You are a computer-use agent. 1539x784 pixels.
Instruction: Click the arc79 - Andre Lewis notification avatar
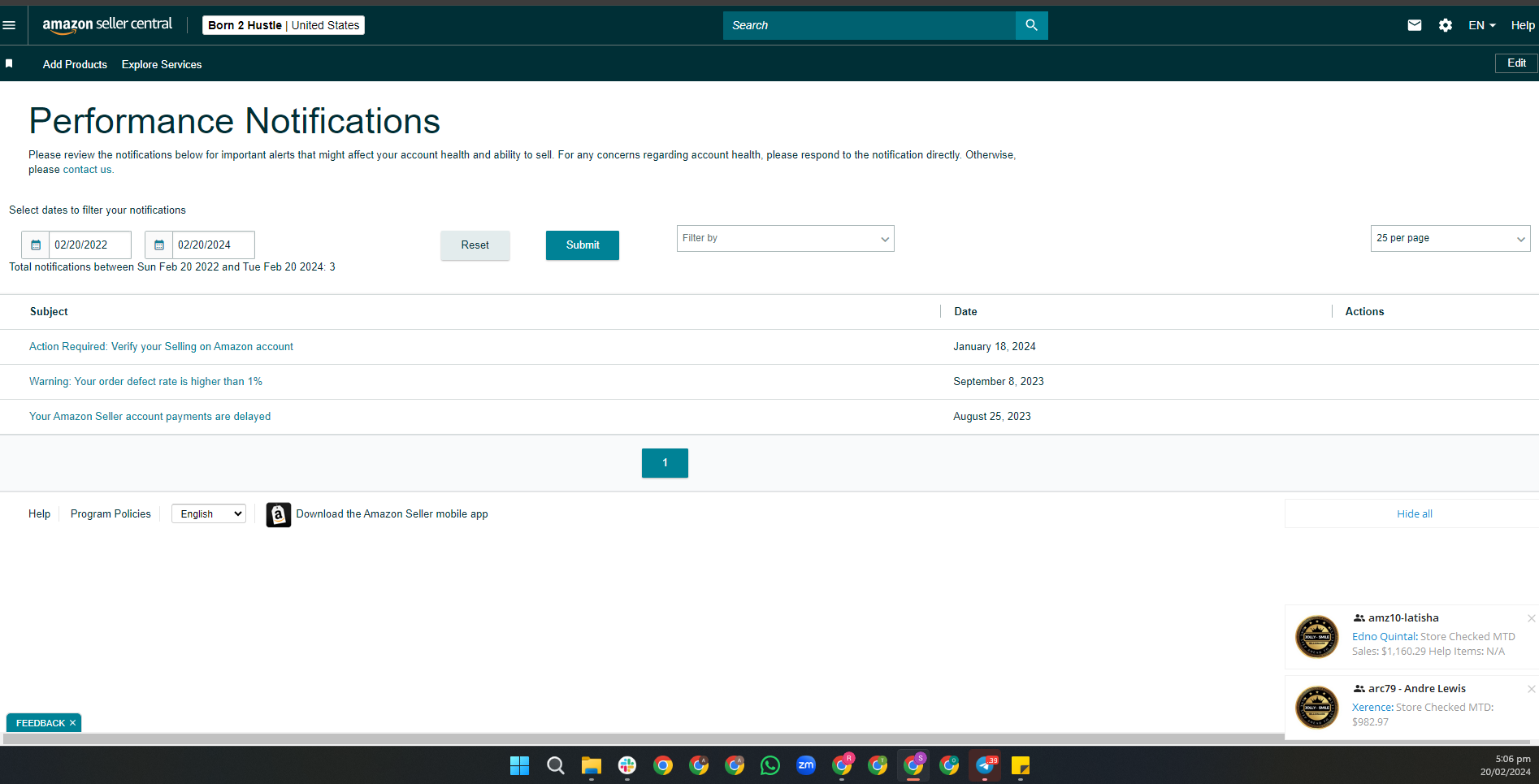click(1316, 707)
